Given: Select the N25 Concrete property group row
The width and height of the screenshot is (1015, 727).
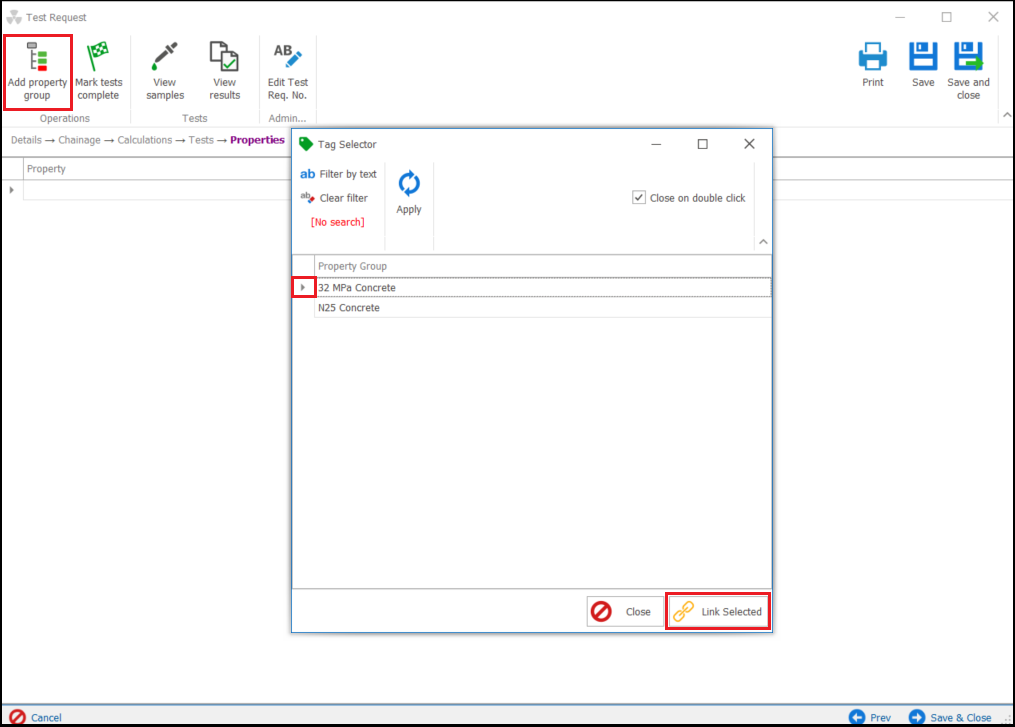Looking at the screenshot, I should click(x=349, y=308).
